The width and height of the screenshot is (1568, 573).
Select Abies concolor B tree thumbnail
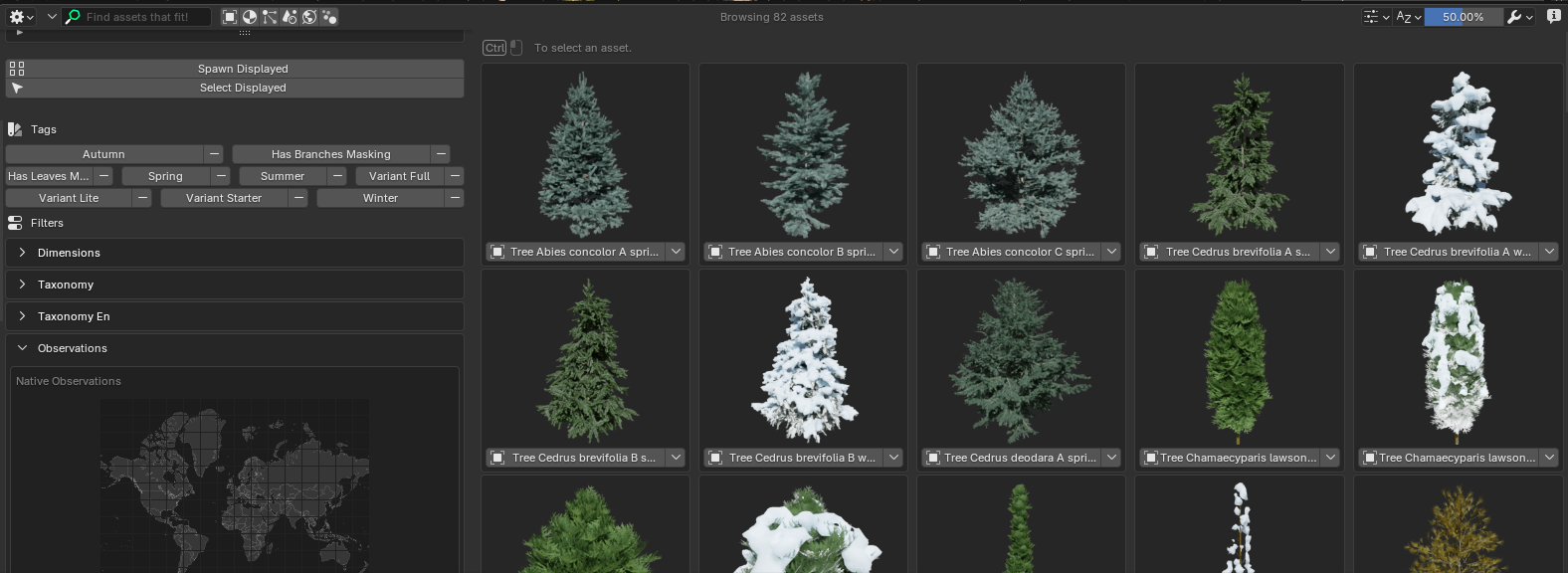(x=803, y=154)
